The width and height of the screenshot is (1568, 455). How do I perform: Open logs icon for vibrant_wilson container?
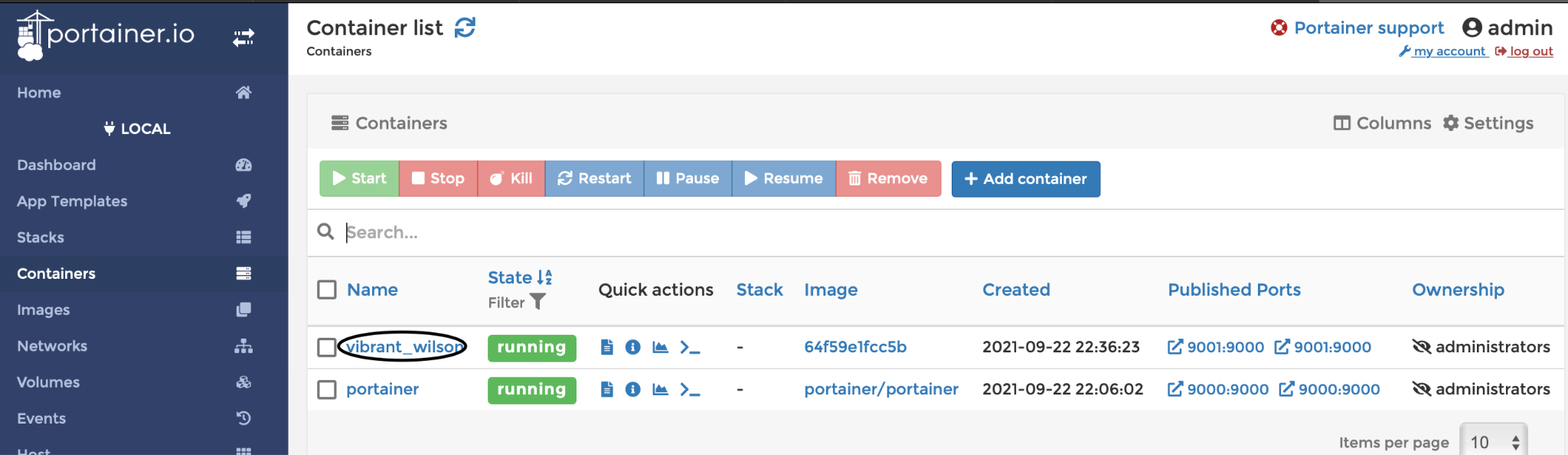pyautogui.click(x=607, y=347)
